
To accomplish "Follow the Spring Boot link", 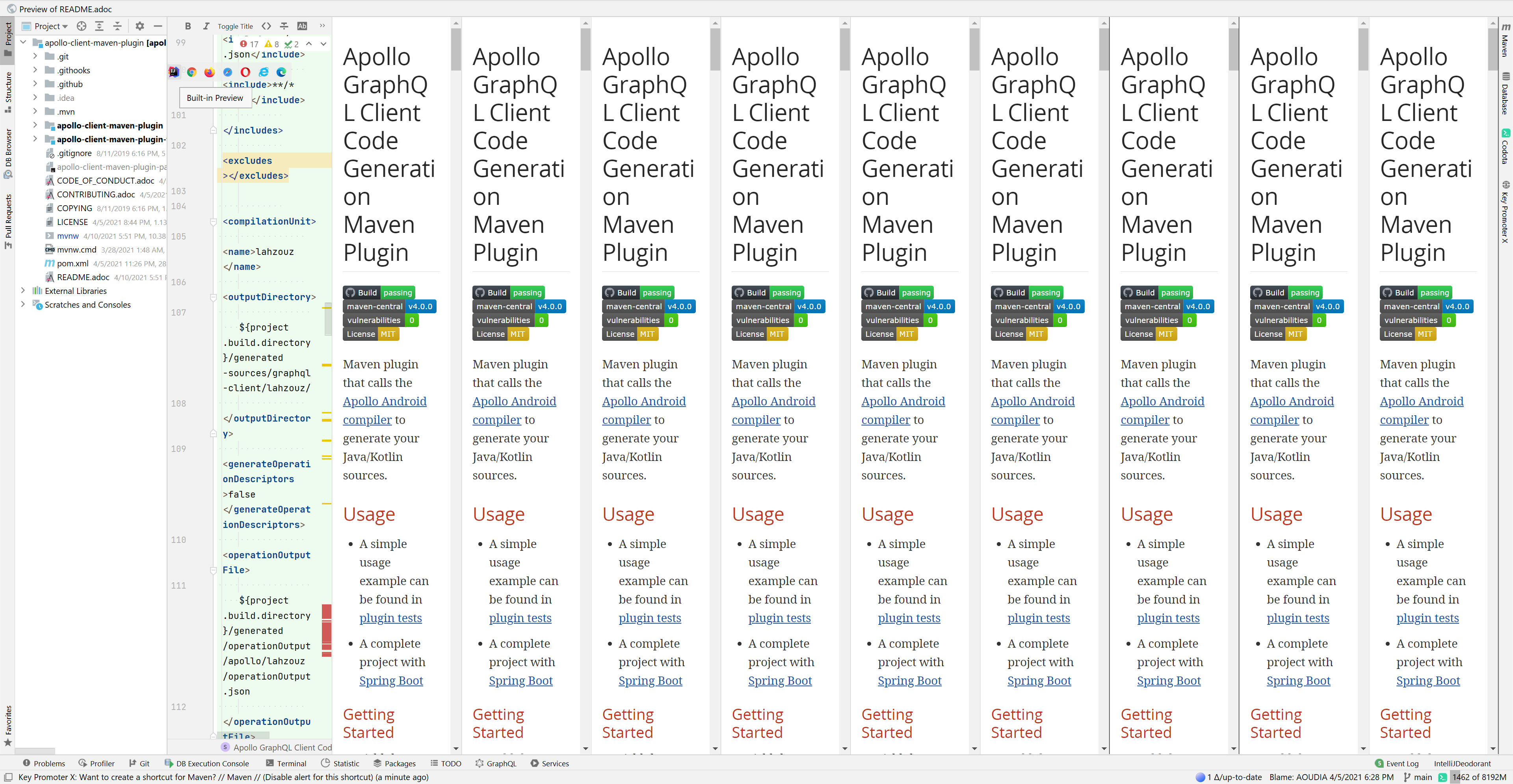I will pyautogui.click(x=391, y=680).
